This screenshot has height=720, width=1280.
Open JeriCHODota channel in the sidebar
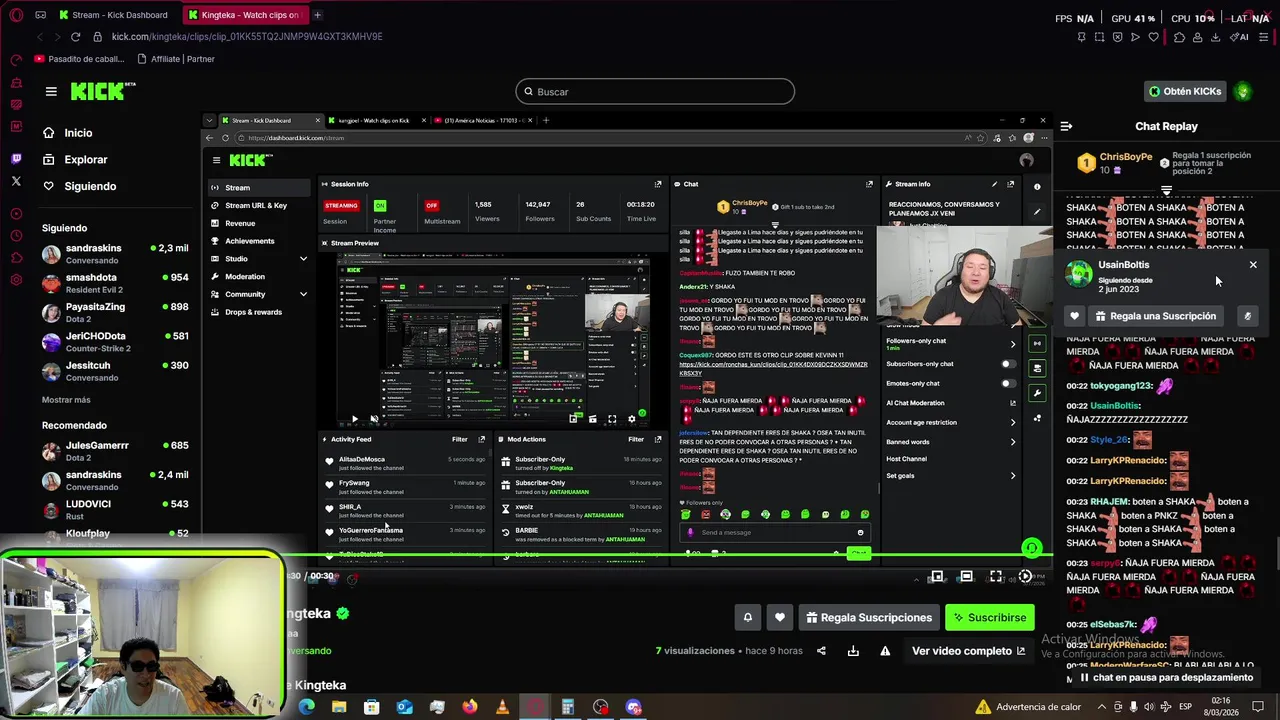115,341
